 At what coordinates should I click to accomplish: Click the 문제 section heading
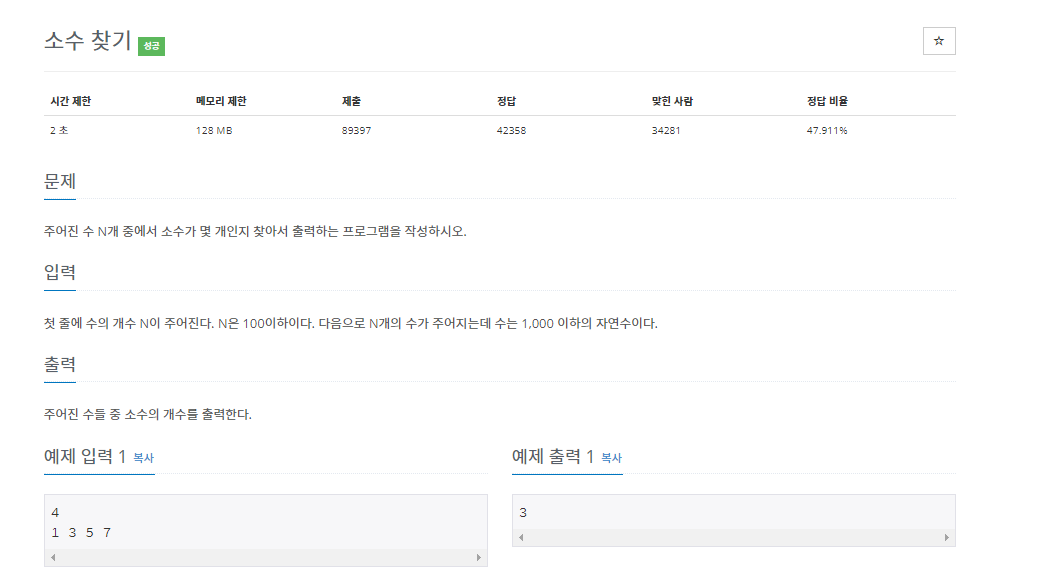click(60, 181)
